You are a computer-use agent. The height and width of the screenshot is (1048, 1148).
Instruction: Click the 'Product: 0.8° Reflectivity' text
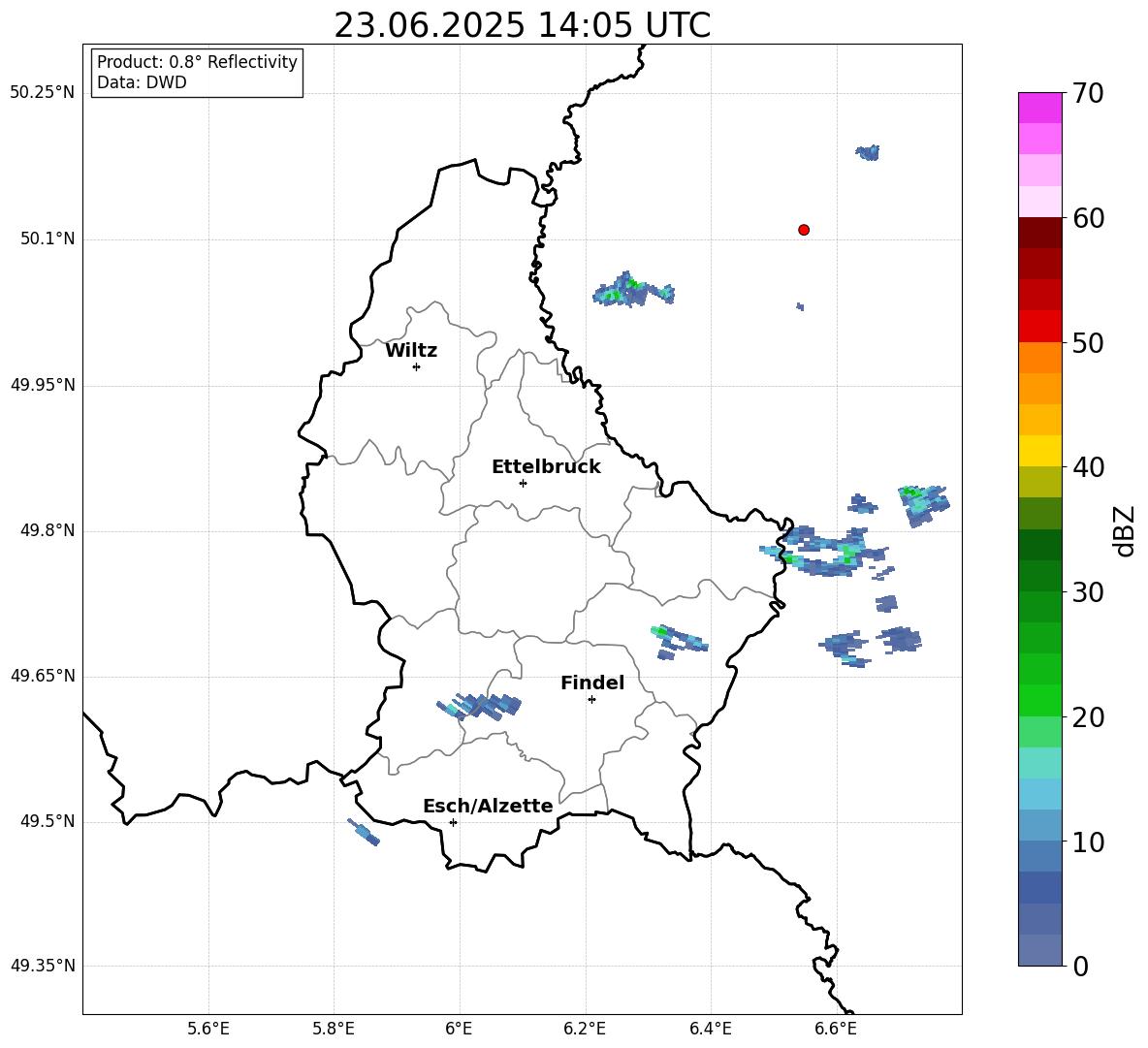pos(197,62)
